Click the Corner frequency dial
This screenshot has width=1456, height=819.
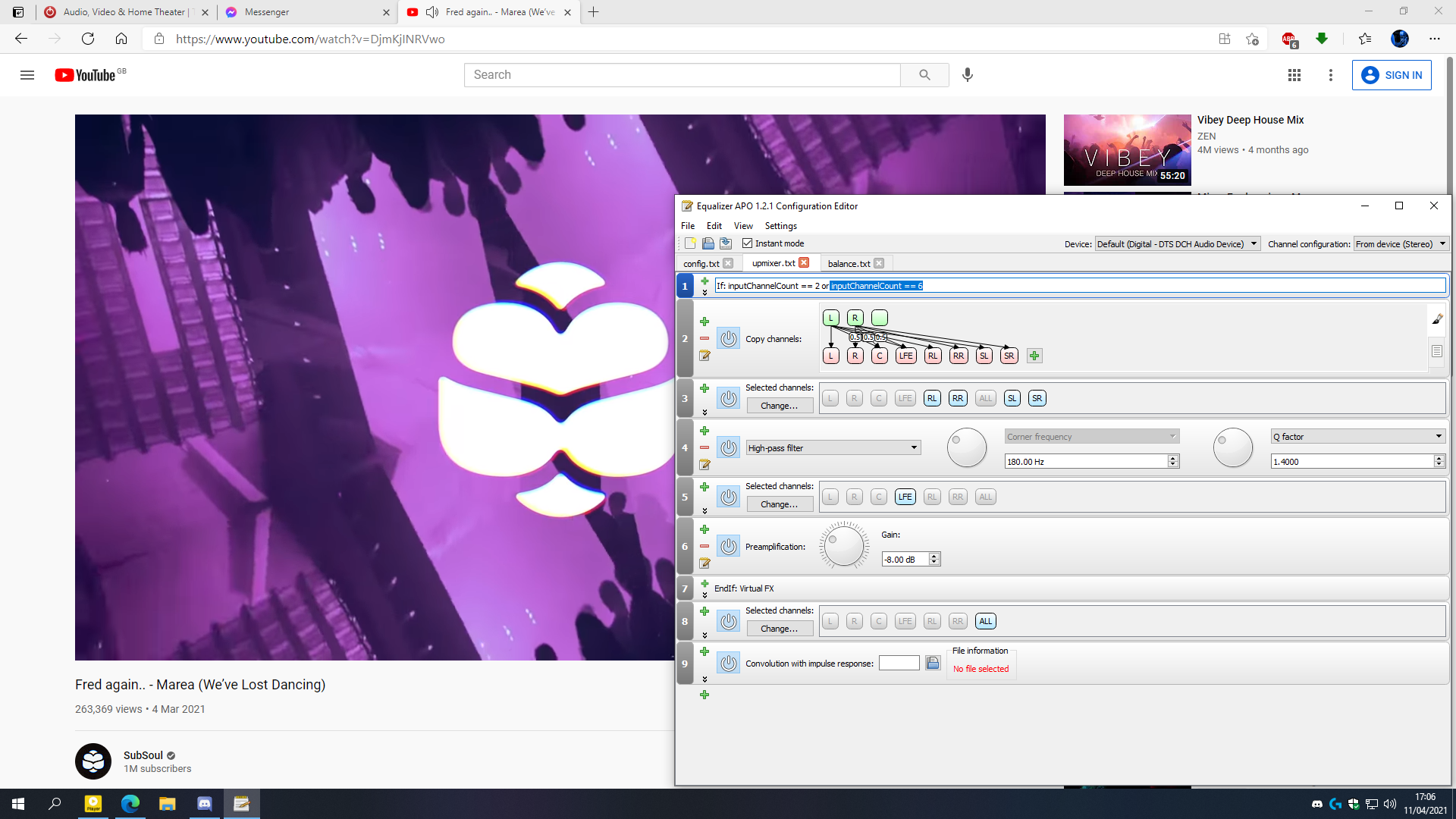coord(967,447)
